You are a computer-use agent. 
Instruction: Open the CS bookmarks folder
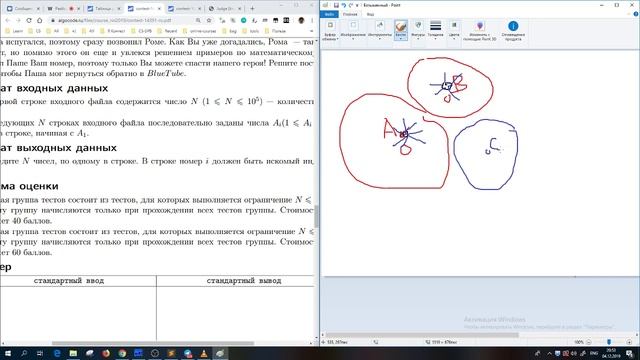coord(35,31)
